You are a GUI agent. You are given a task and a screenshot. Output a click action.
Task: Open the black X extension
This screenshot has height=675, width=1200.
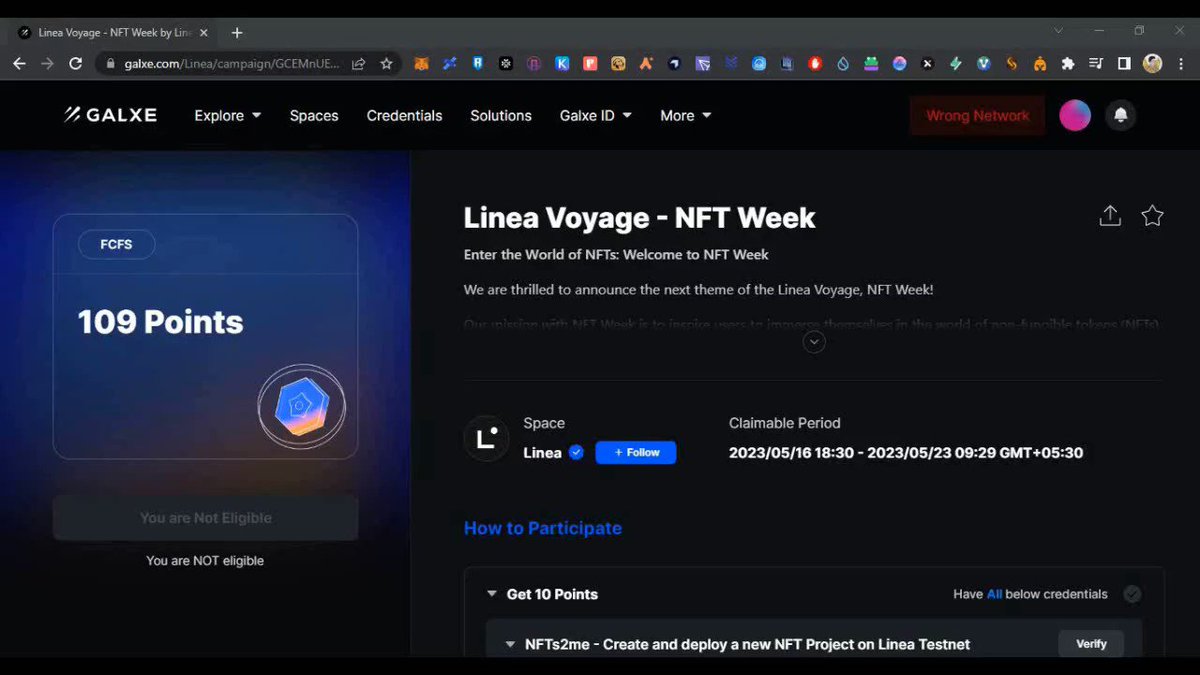pos(927,63)
